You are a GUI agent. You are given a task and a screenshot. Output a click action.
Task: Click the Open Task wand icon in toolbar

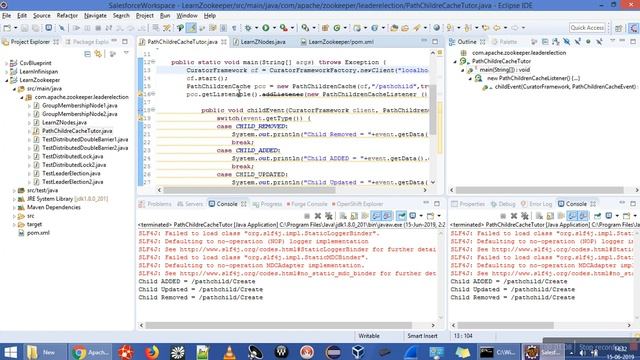[x=405, y=28]
